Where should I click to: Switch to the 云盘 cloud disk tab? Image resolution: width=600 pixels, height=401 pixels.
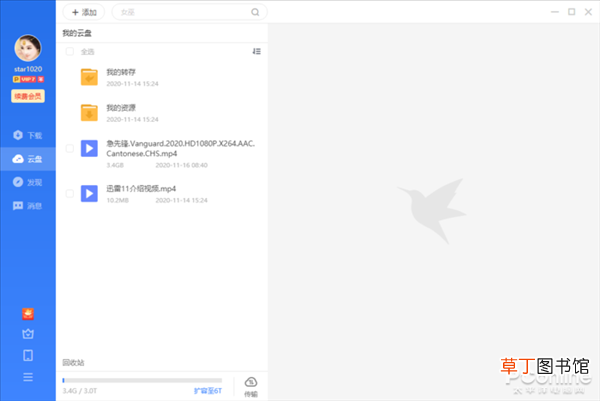click(28, 159)
